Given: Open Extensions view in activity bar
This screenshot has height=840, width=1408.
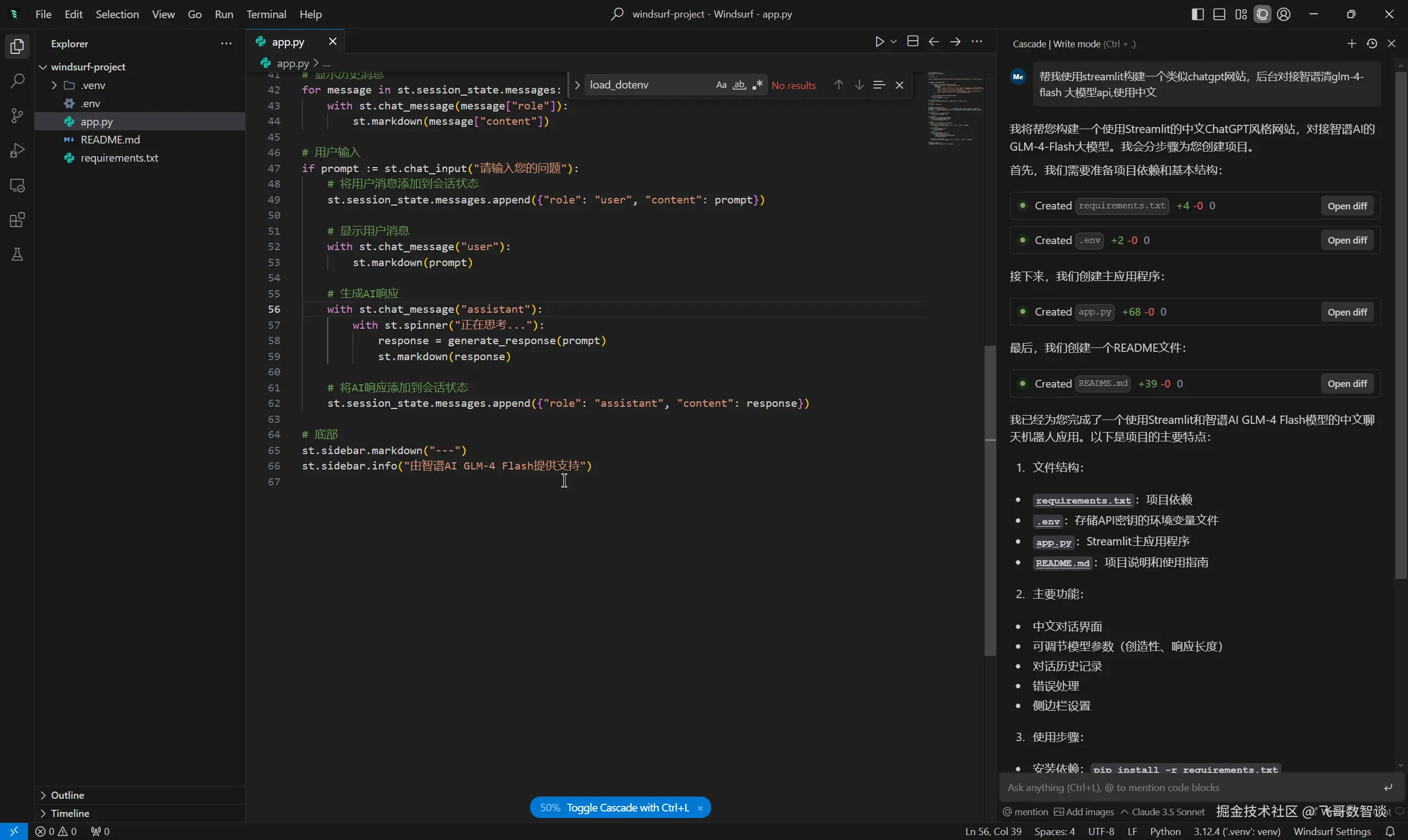Looking at the screenshot, I should pyautogui.click(x=17, y=220).
